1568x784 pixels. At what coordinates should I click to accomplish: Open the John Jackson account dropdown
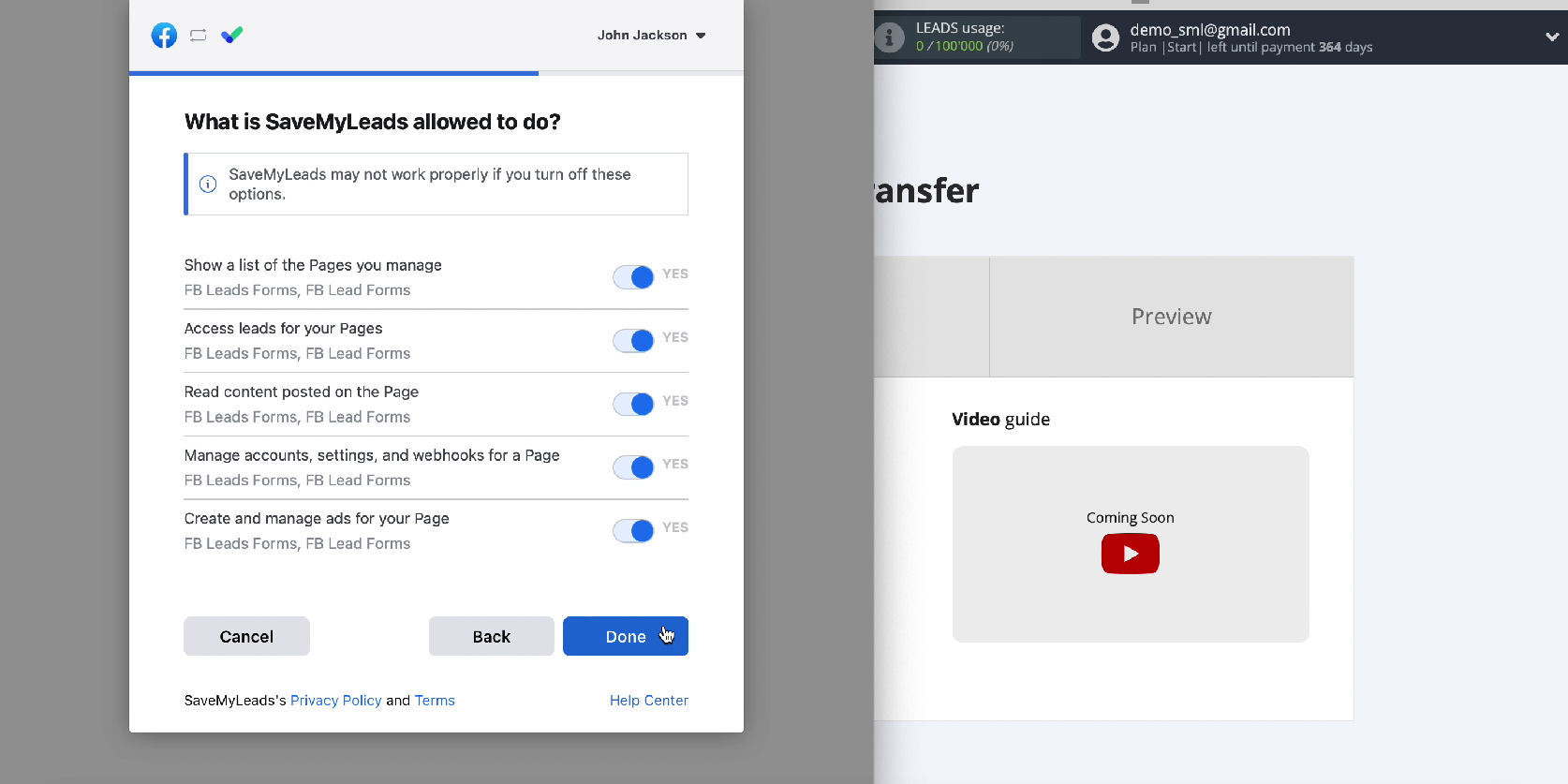click(652, 36)
